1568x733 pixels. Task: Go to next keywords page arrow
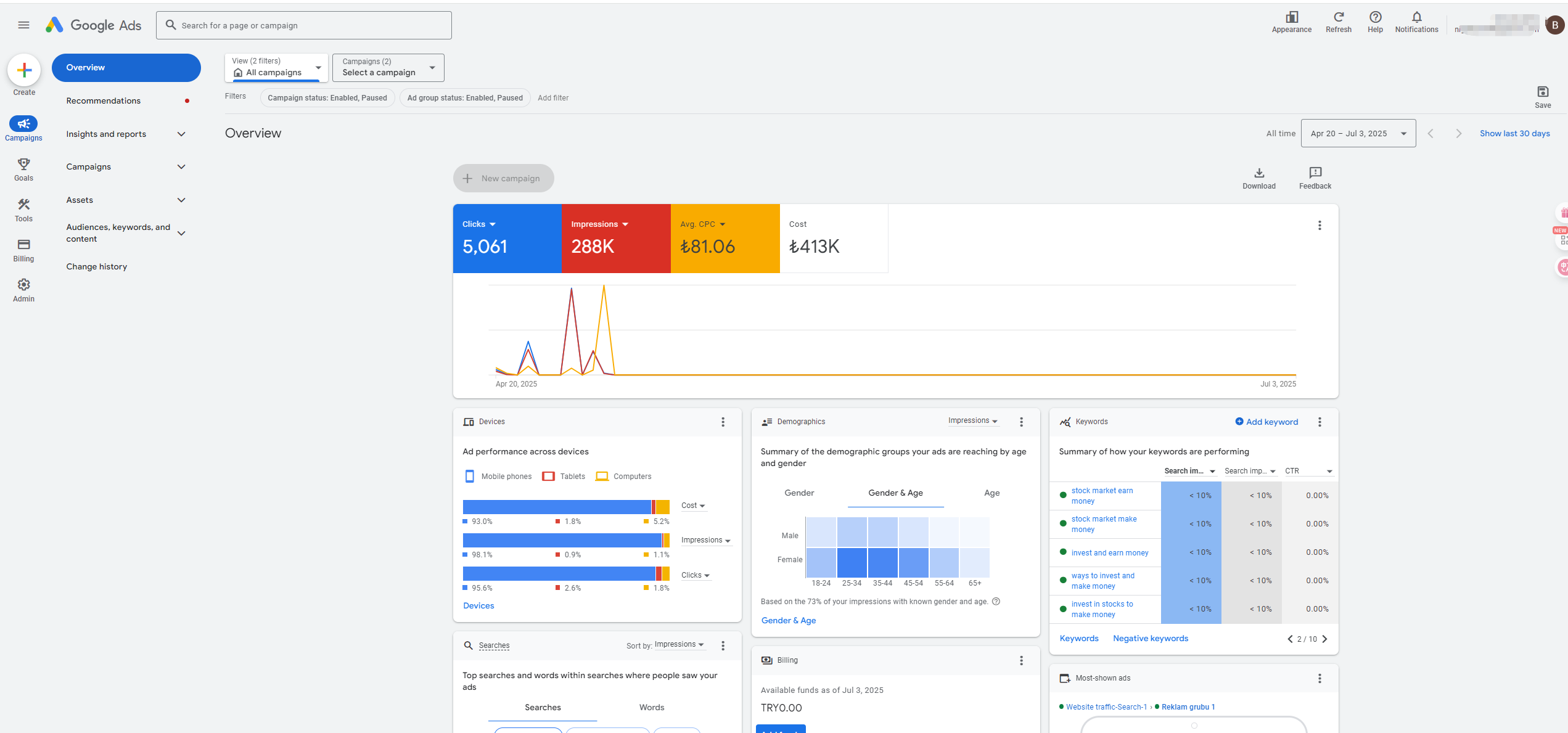coord(1324,639)
